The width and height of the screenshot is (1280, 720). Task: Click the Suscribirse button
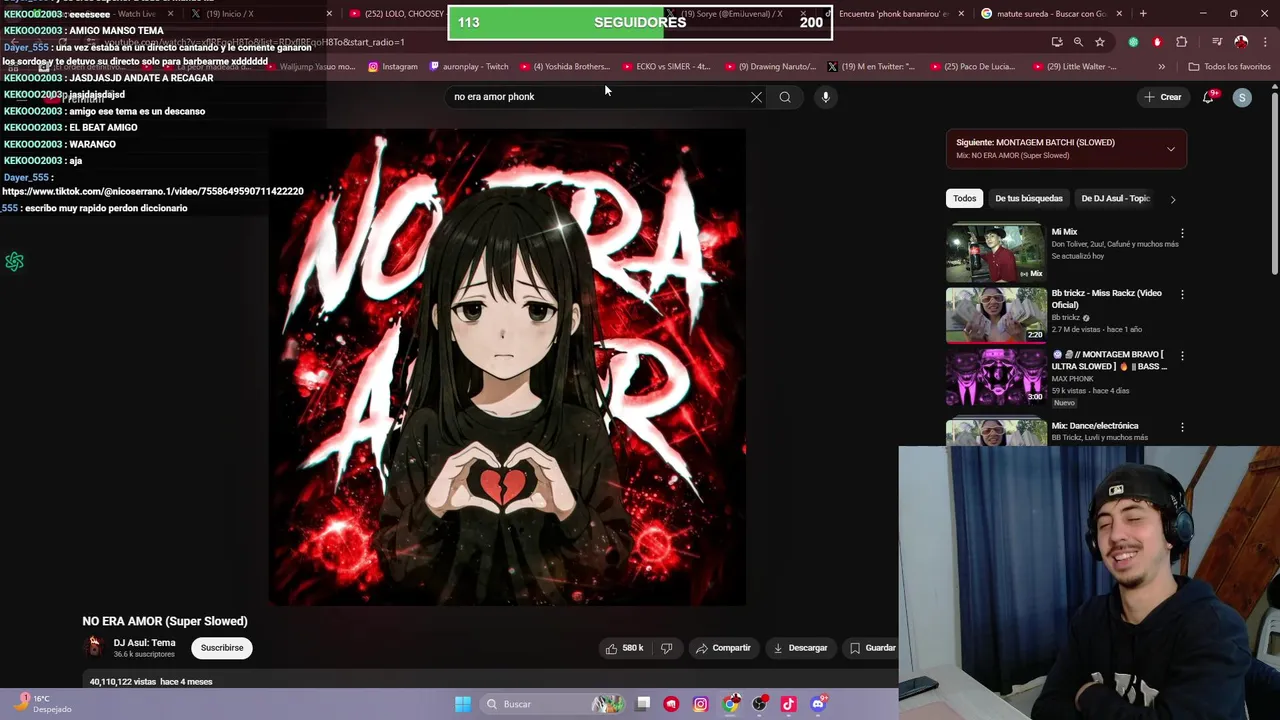222,648
